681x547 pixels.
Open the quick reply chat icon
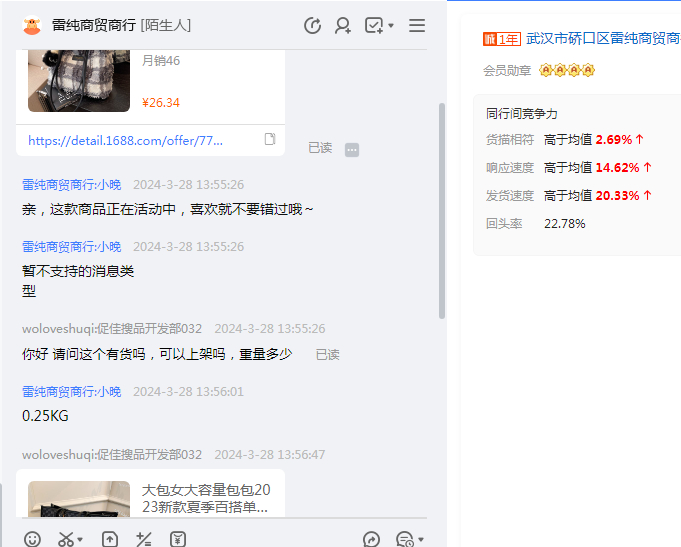[x=405, y=539]
